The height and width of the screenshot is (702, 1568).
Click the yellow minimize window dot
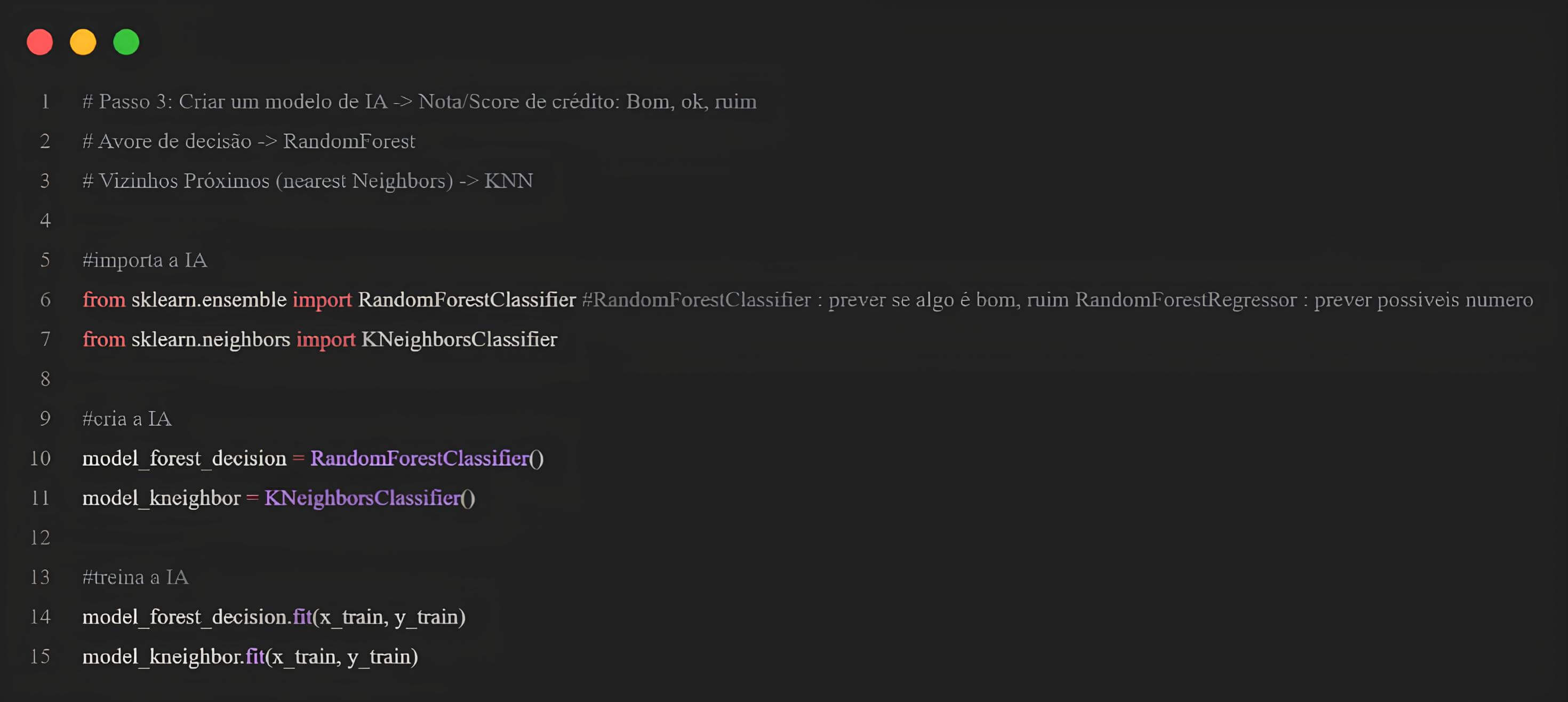pos(83,42)
